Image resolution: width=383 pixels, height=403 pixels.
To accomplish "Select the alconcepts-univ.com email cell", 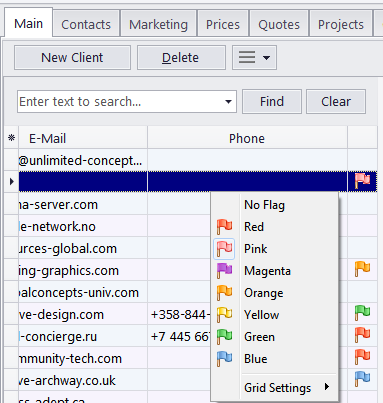I will [83, 292].
